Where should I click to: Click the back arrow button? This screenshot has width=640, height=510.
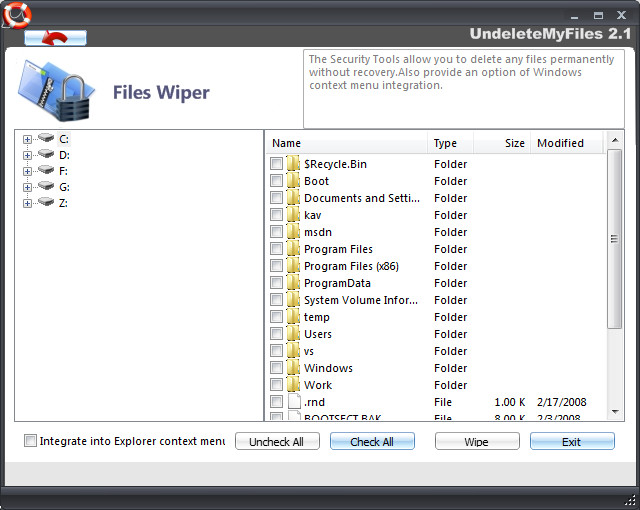55,38
